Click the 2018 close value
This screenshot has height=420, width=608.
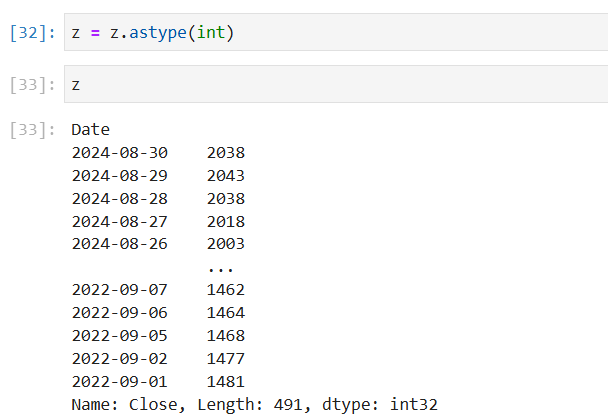(x=226, y=221)
